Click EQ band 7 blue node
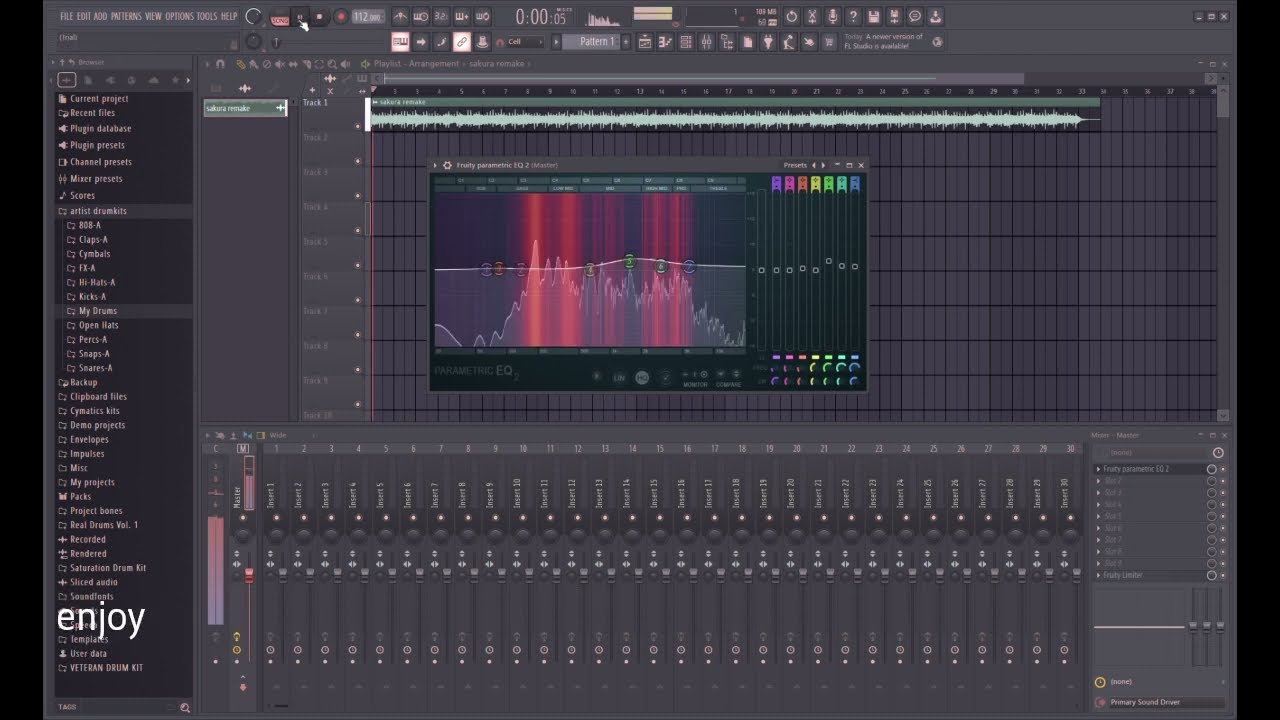The height and width of the screenshot is (720, 1280). (689, 266)
